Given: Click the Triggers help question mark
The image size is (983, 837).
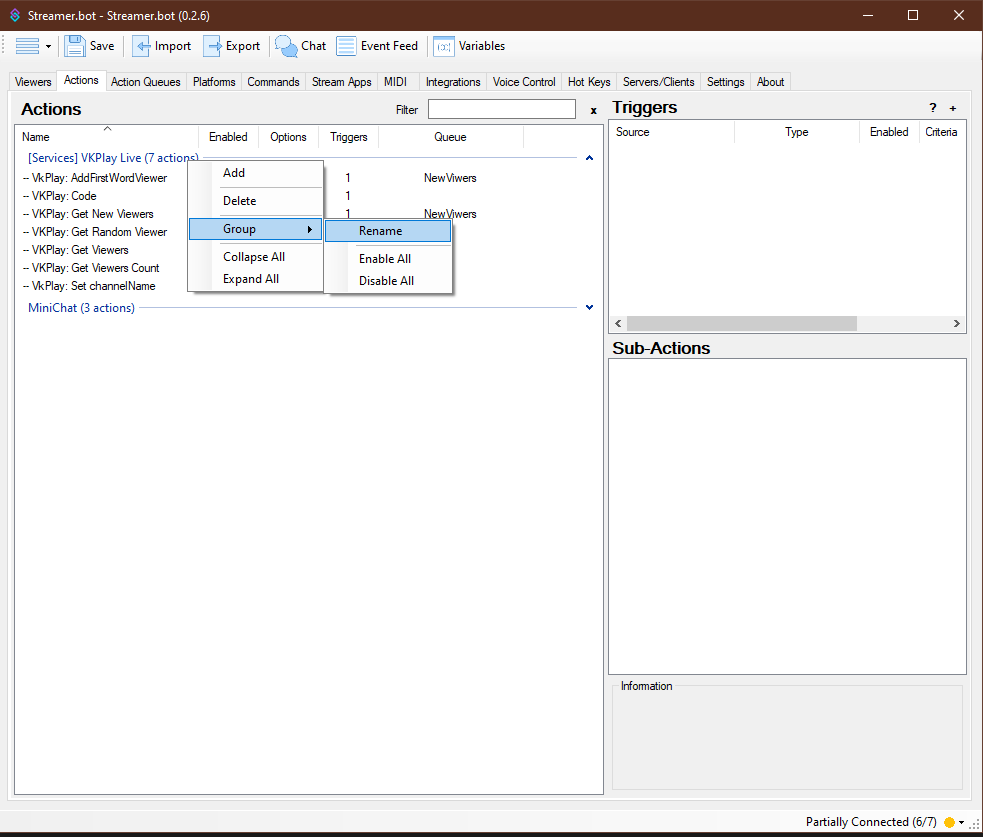Looking at the screenshot, I should (x=933, y=108).
